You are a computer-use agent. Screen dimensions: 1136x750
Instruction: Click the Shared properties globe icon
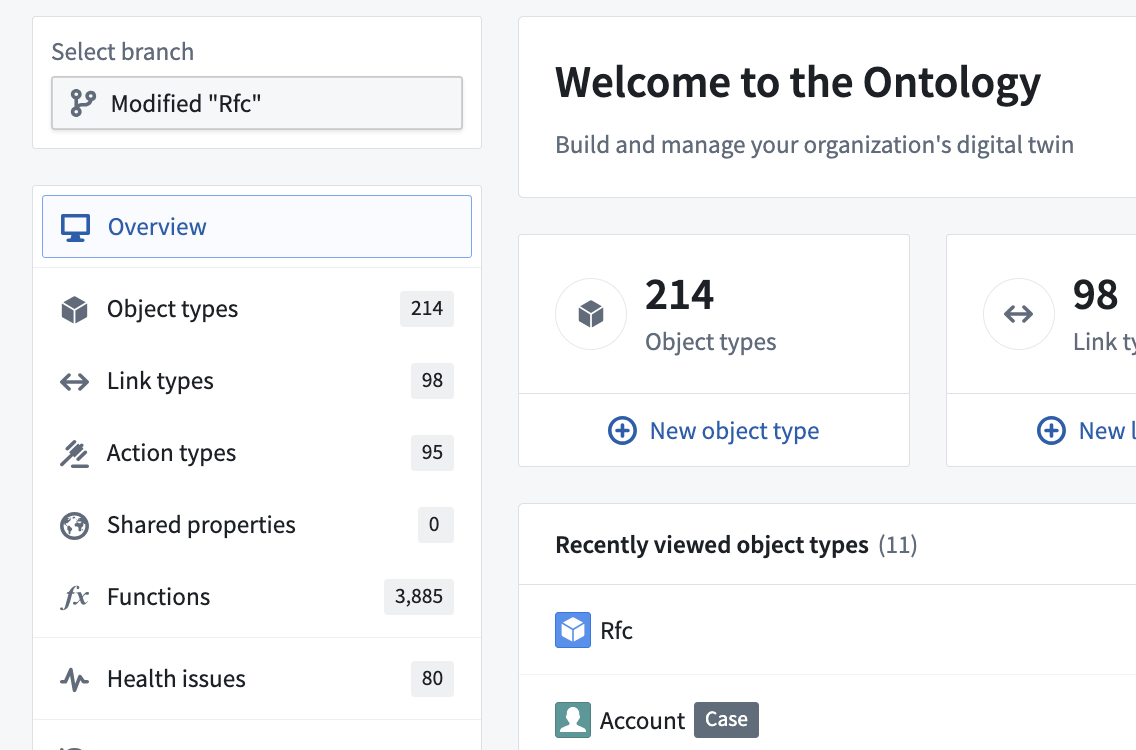pyautogui.click(x=75, y=525)
